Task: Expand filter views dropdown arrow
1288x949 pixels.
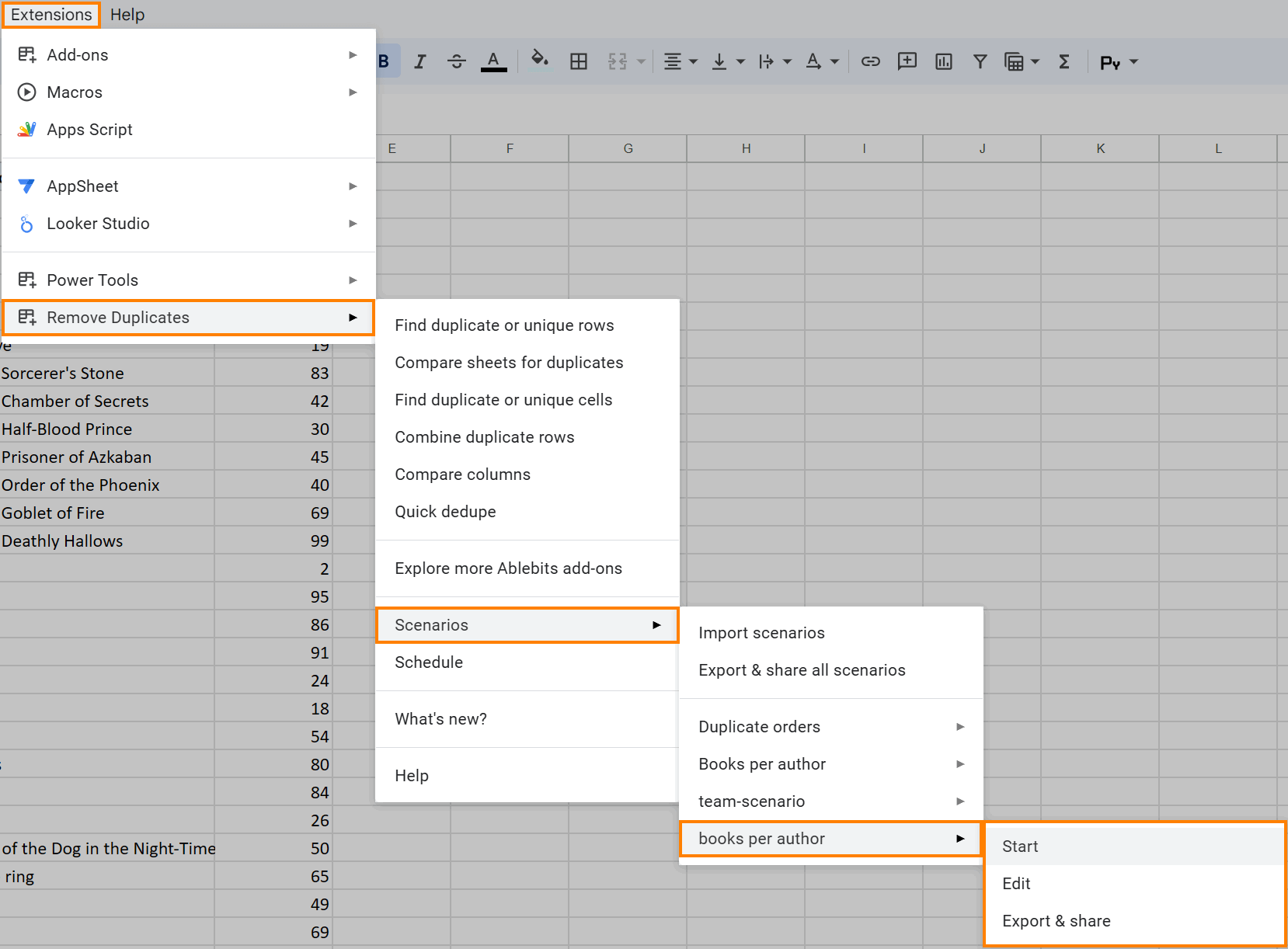Action: (x=1036, y=61)
